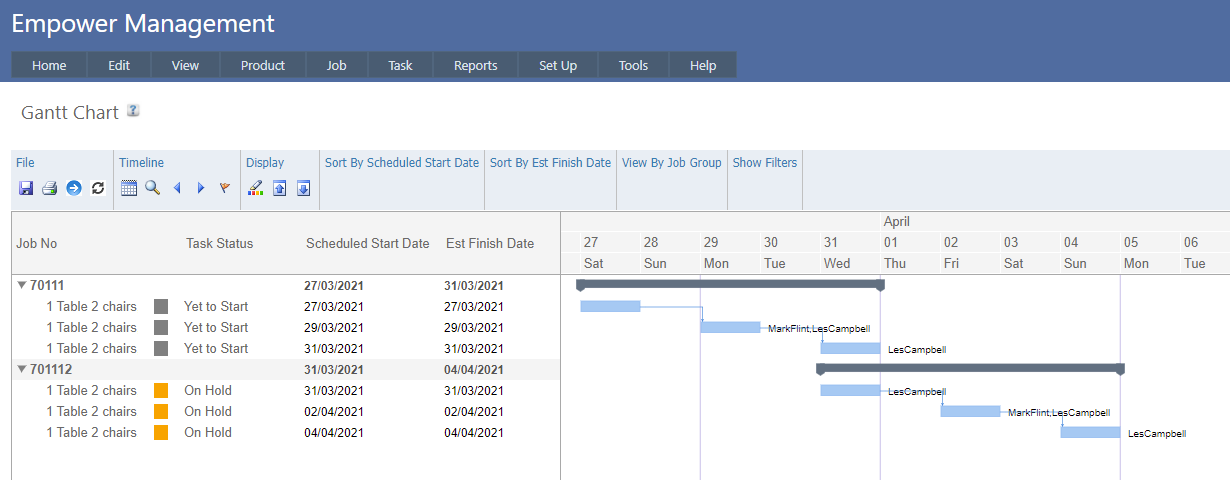The width and height of the screenshot is (1230, 480).
Task: Collapse job 70111 tree row
Action: [x=22, y=285]
